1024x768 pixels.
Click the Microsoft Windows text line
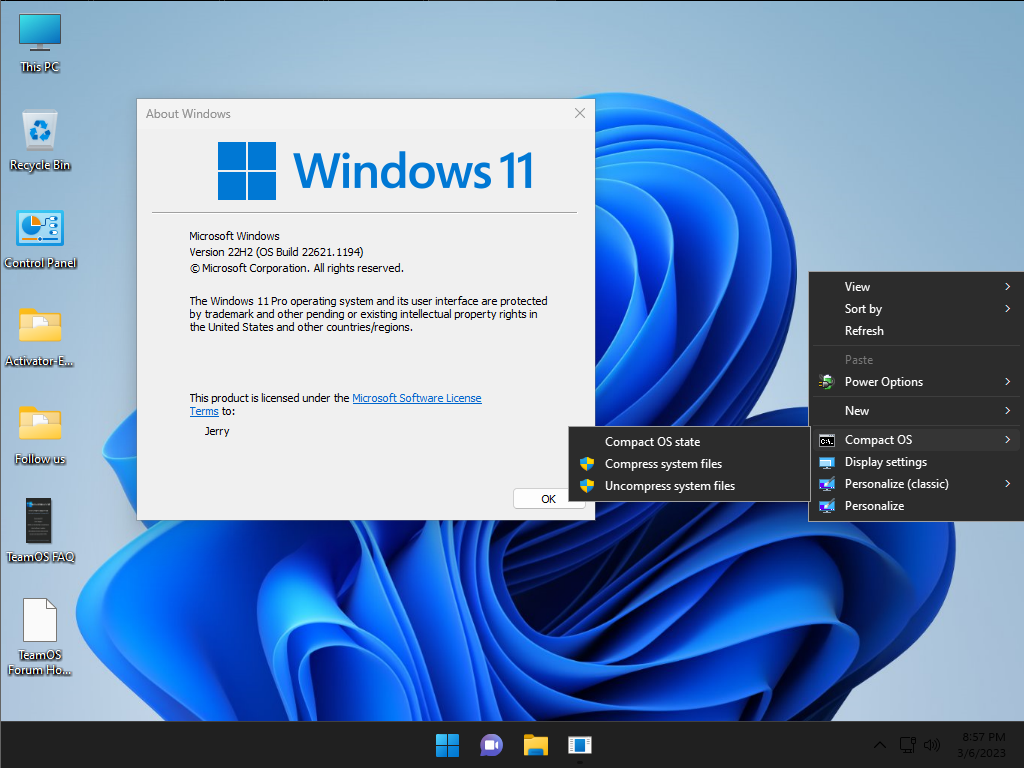[x=234, y=236]
